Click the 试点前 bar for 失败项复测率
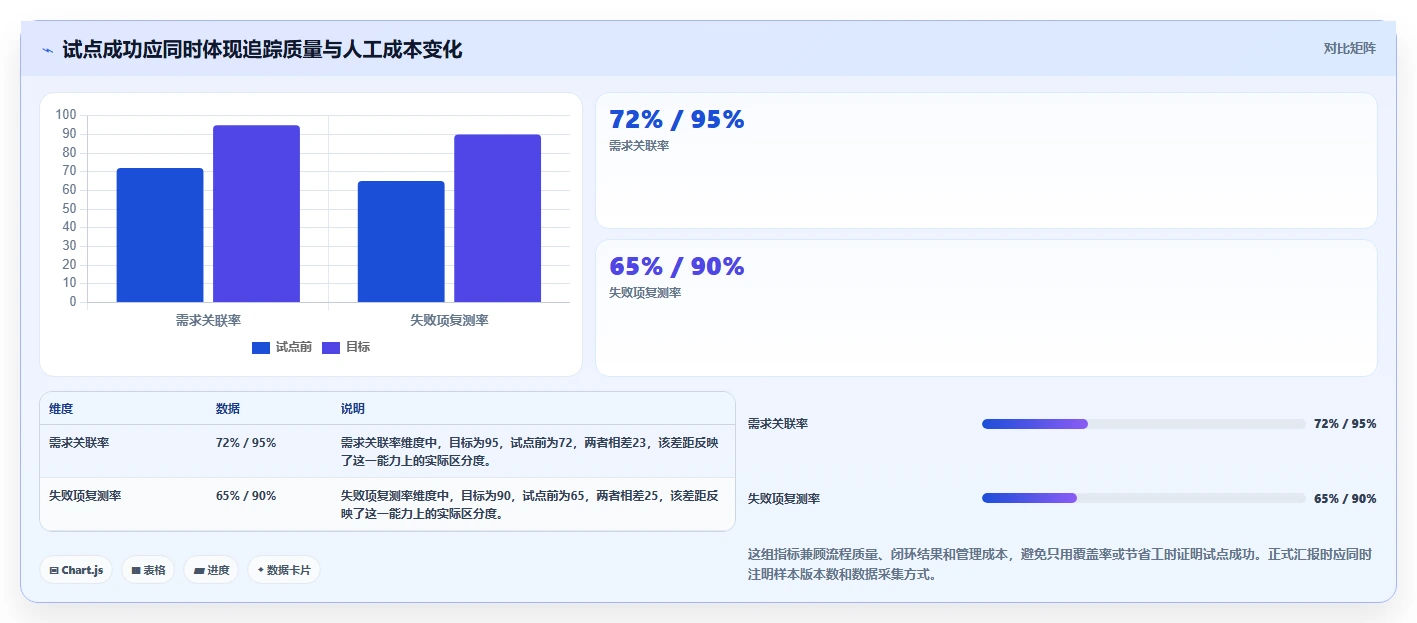The width and height of the screenshot is (1417, 623). coord(401,241)
